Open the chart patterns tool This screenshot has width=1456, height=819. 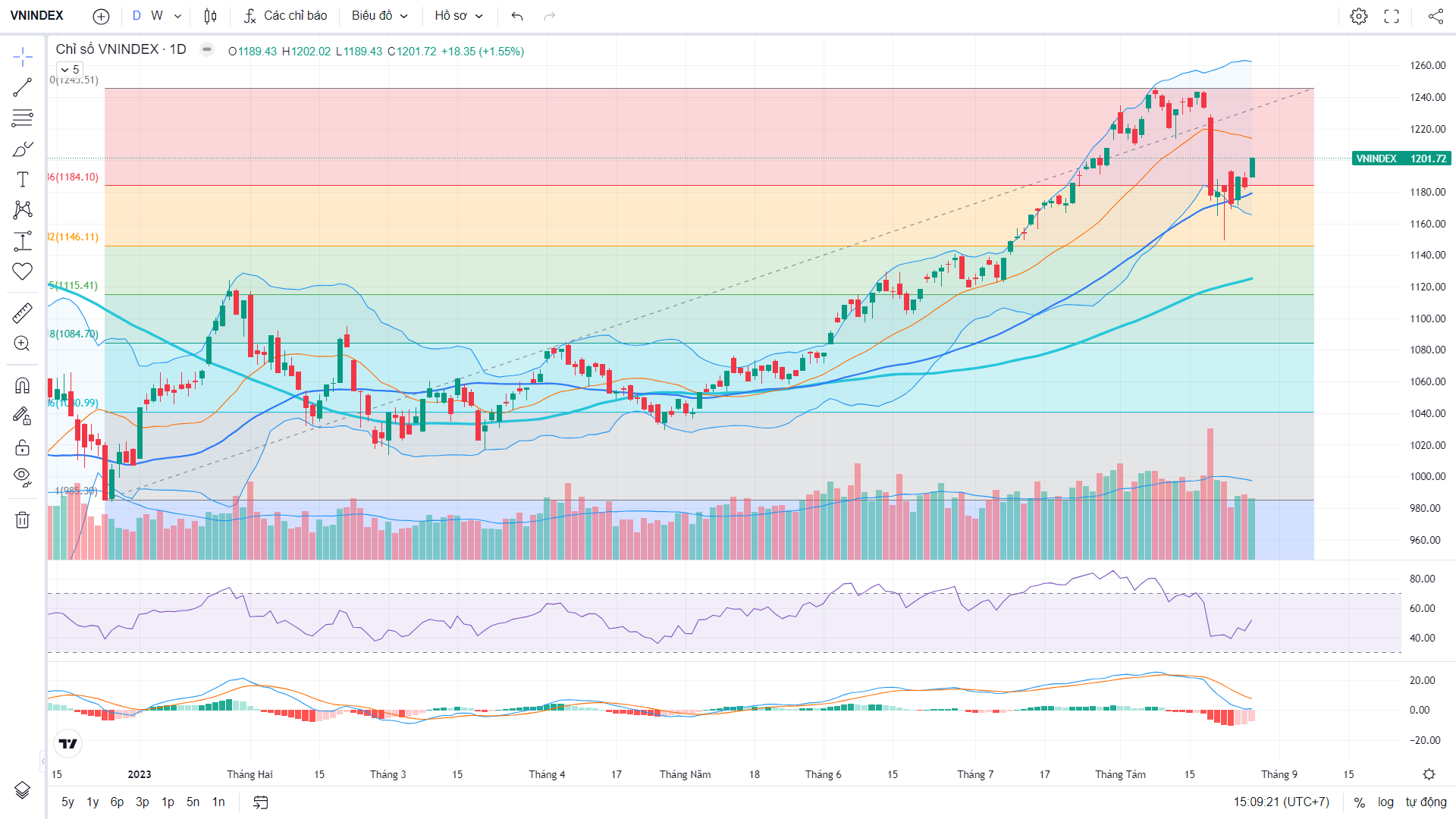23,210
